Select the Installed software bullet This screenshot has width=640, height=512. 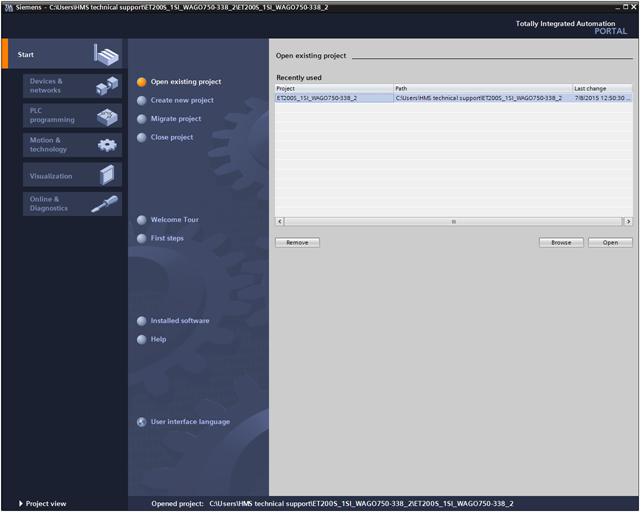pyautogui.click(x=142, y=321)
